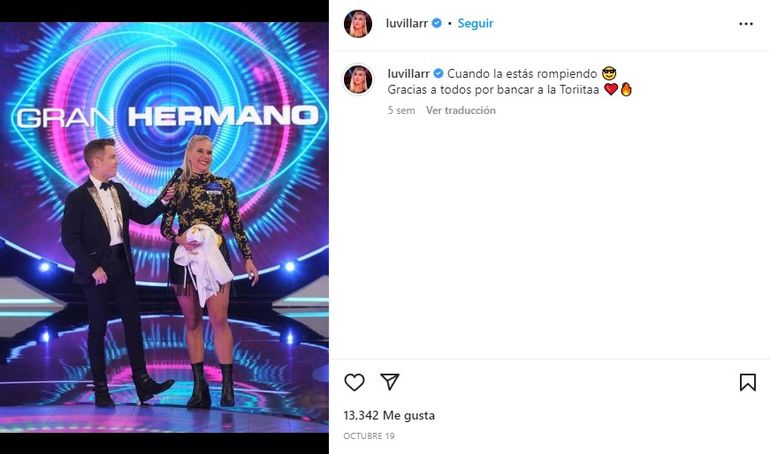Screen dimensions: 770x454
Task: Like the post with heart icon
Action: coord(354,382)
